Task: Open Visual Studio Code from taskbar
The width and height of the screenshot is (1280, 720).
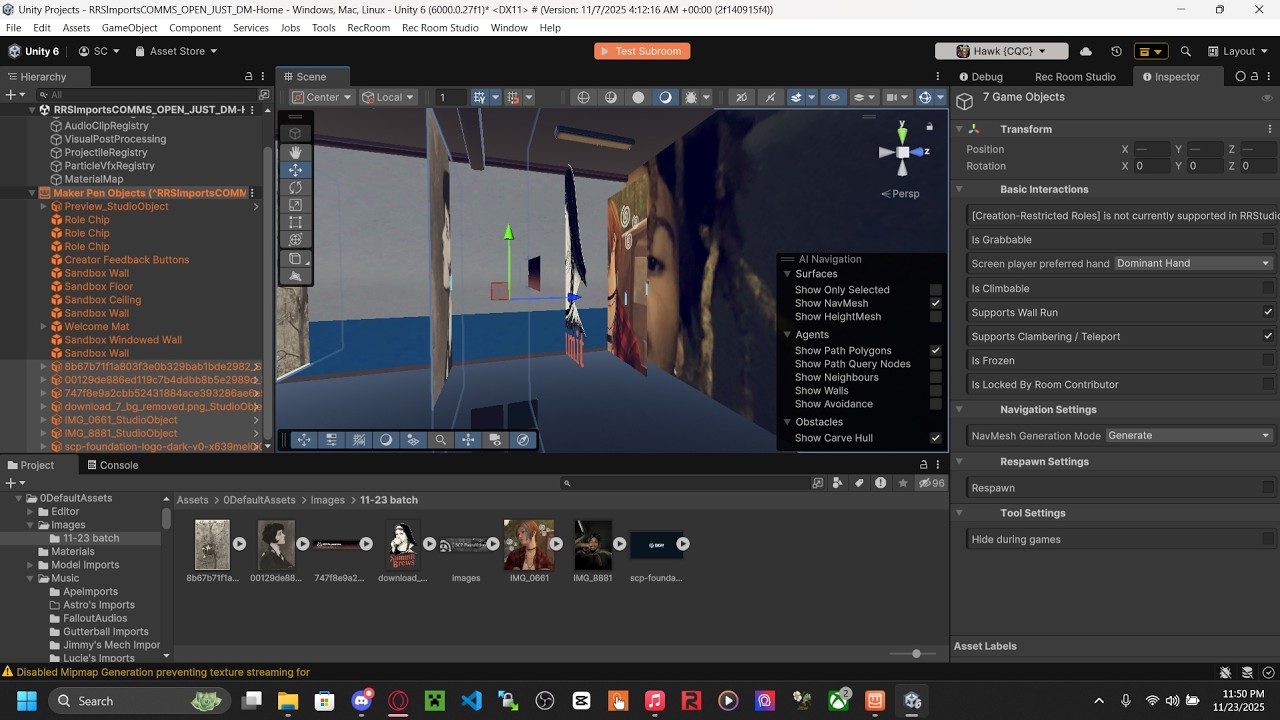Action: tap(471, 701)
